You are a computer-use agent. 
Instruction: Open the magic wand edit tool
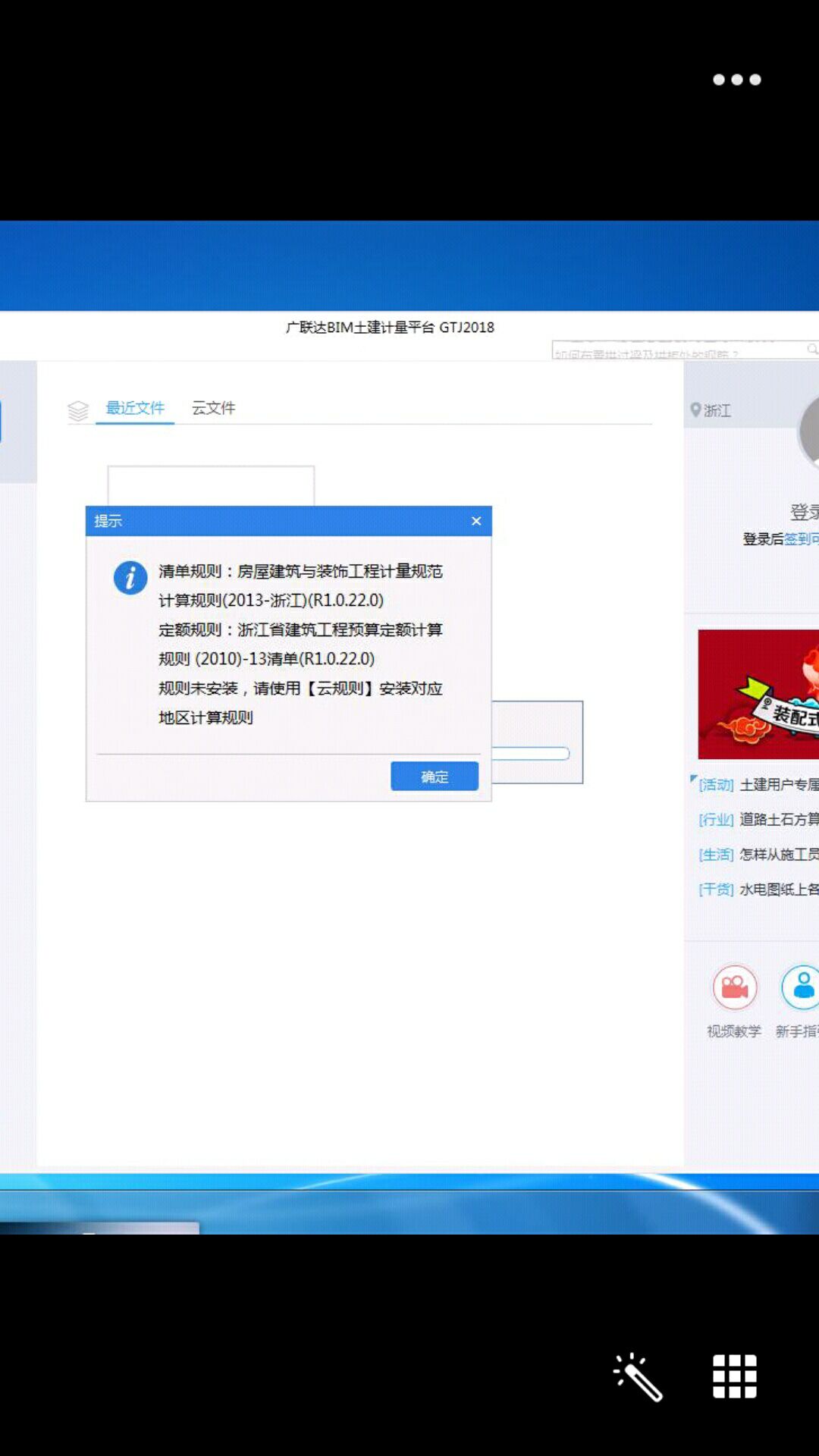click(638, 1376)
